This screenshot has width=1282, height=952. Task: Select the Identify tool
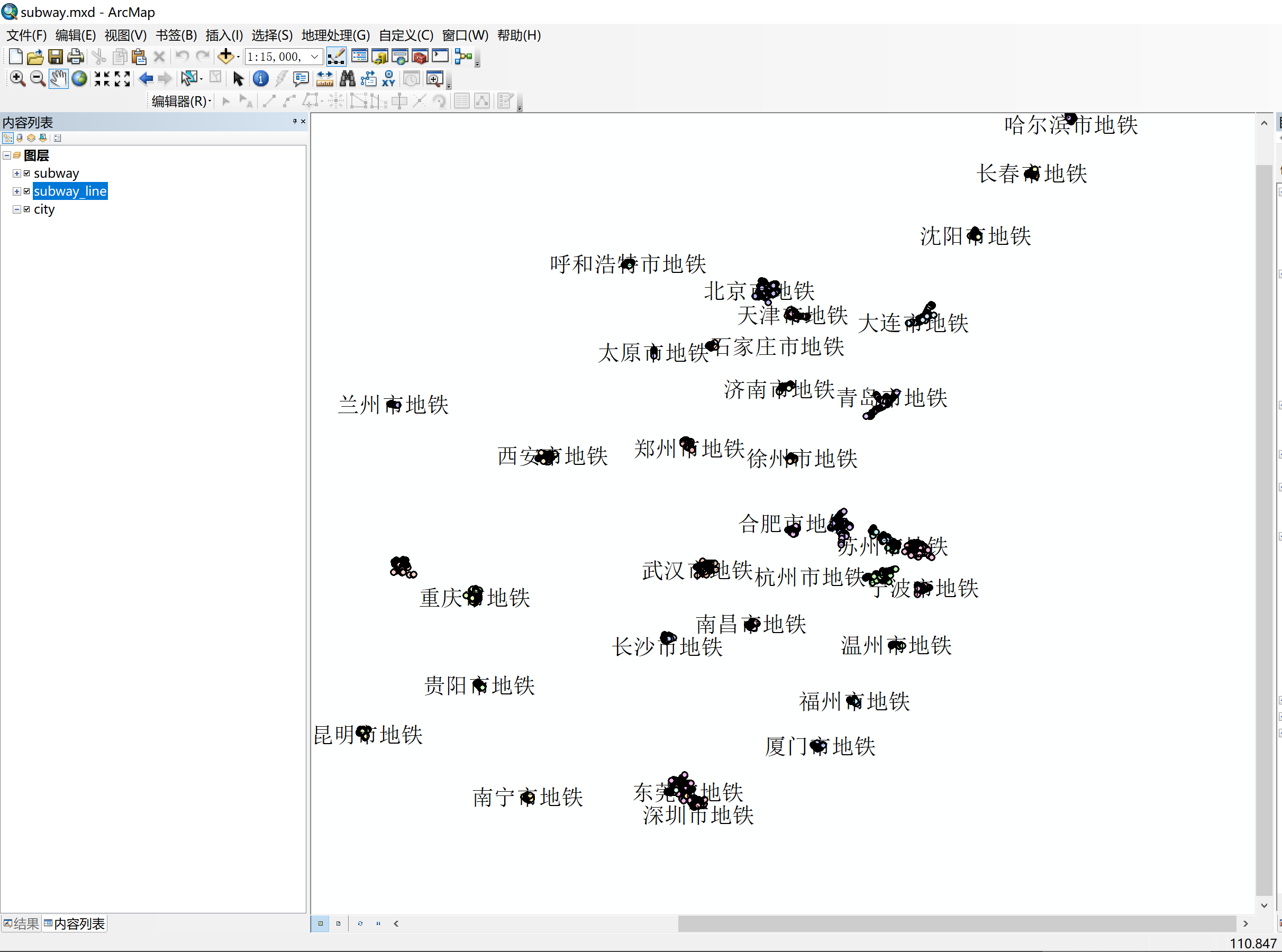click(260, 78)
